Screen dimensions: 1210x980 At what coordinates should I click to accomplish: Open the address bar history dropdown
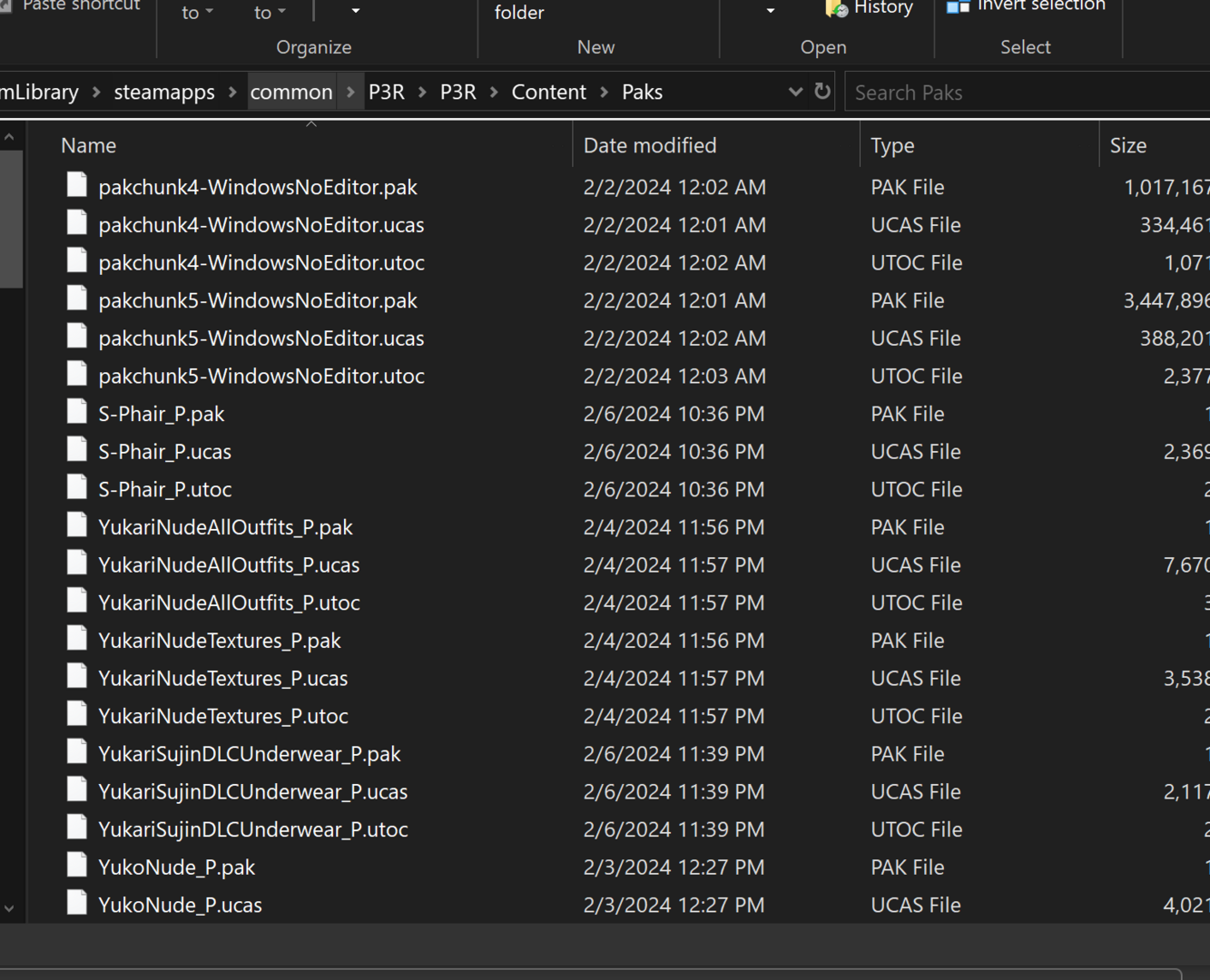click(795, 92)
